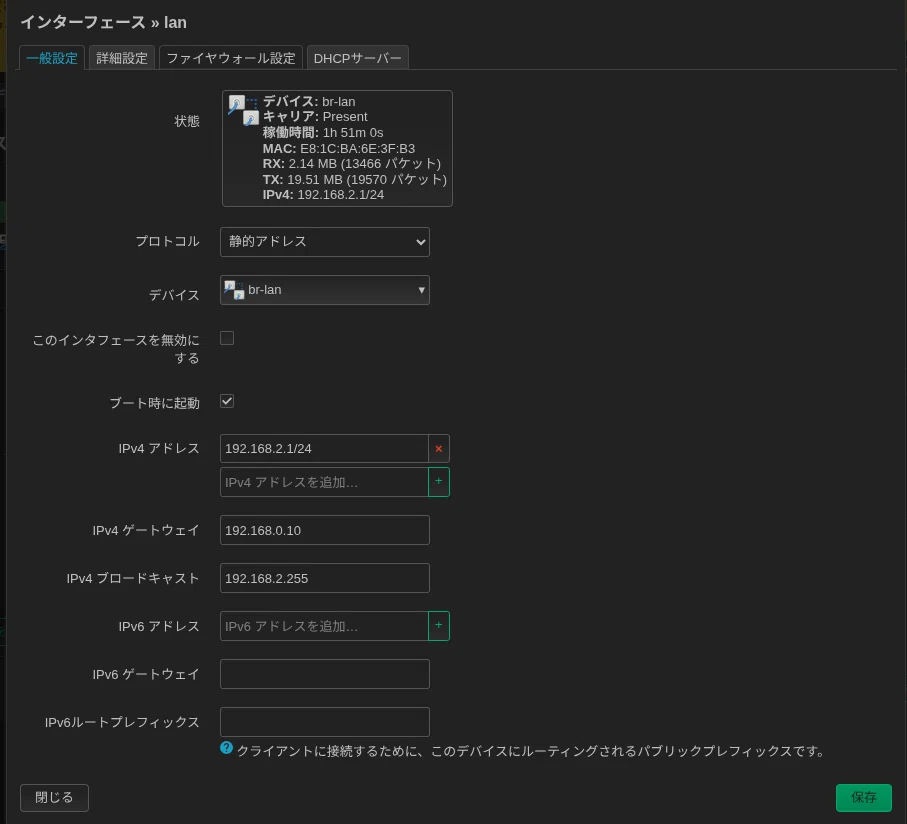Toggle 'ブート時に起動' checkbox

pyautogui.click(x=227, y=401)
